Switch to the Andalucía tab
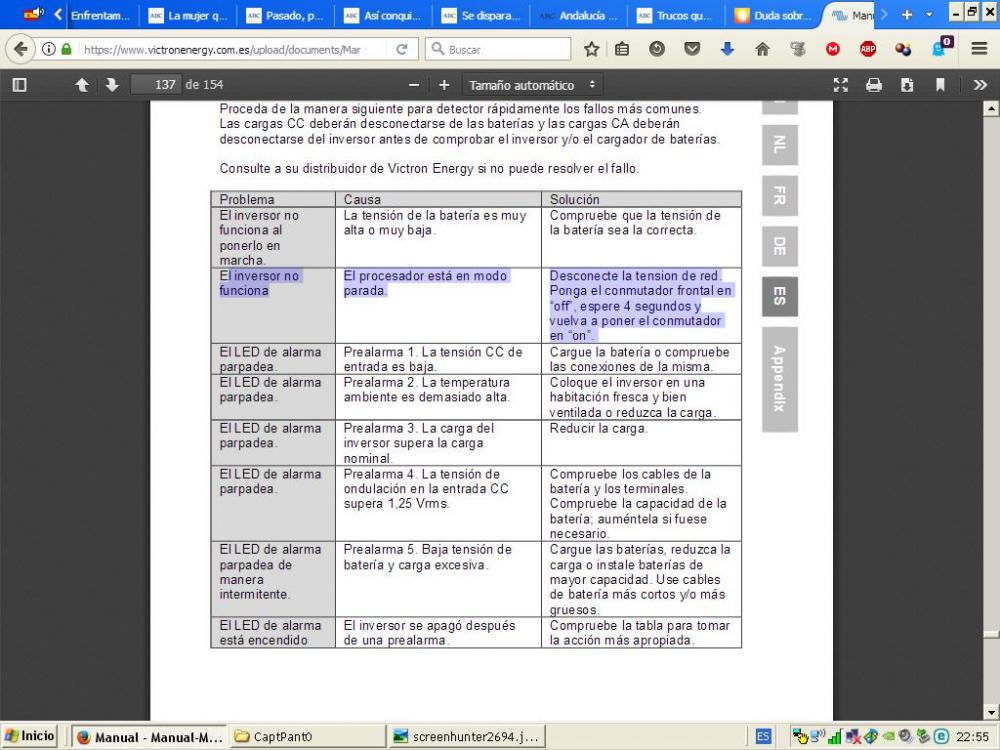1000x750 pixels. [x=579, y=15]
